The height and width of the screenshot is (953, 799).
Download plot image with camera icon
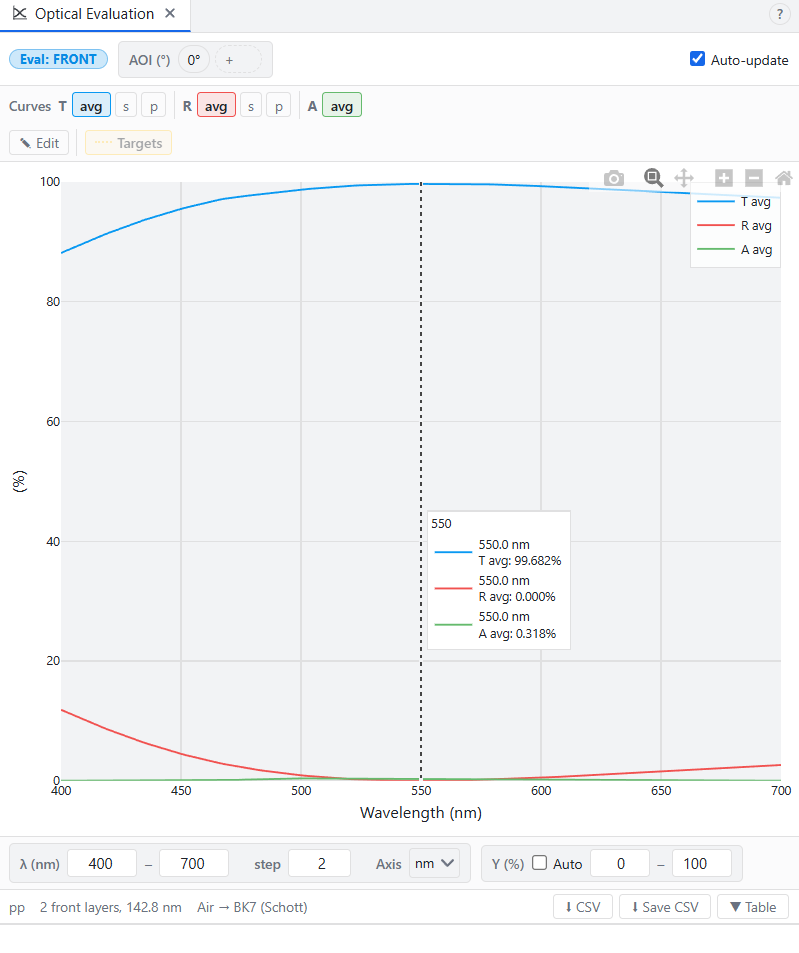(614, 178)
